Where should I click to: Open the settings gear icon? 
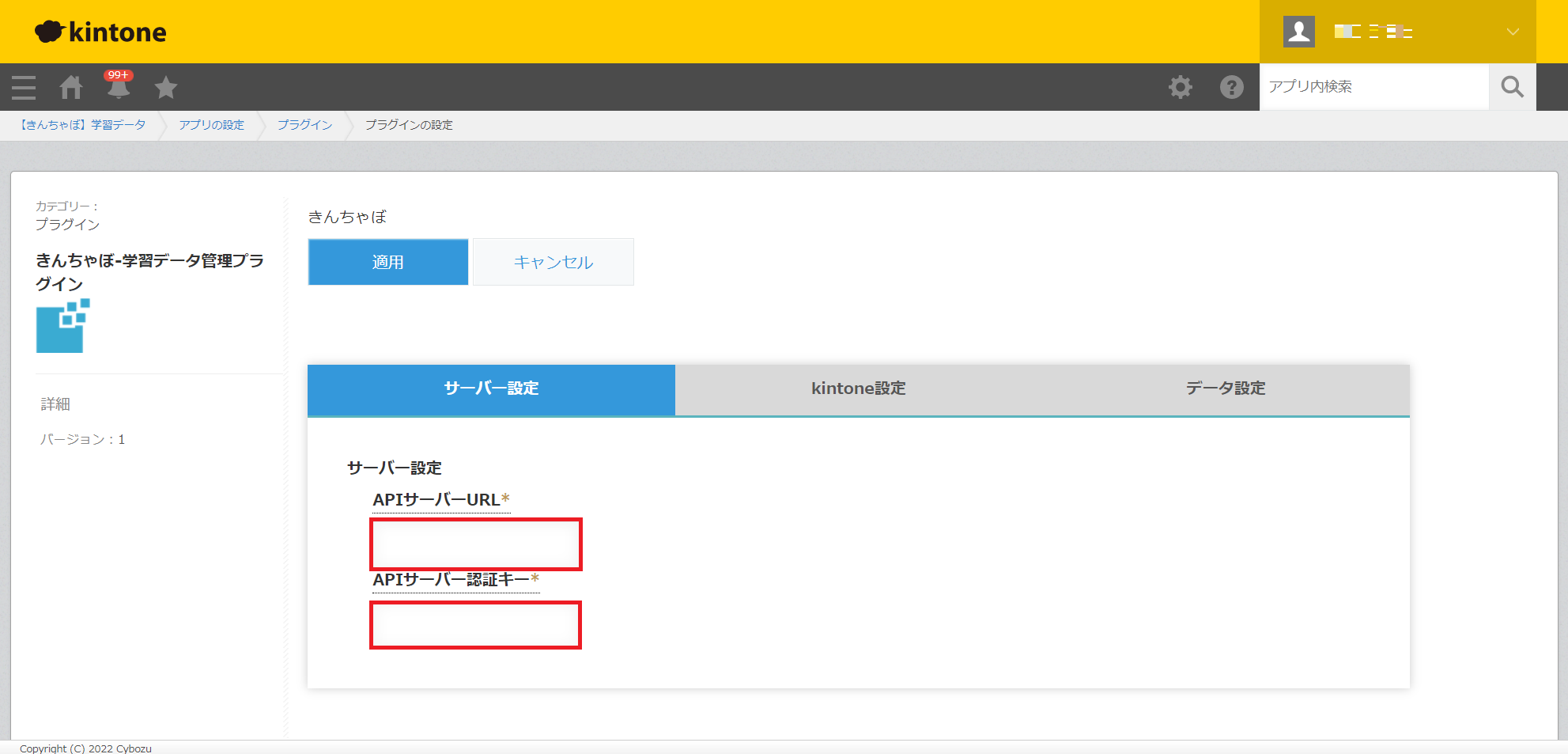point(1180,87)
